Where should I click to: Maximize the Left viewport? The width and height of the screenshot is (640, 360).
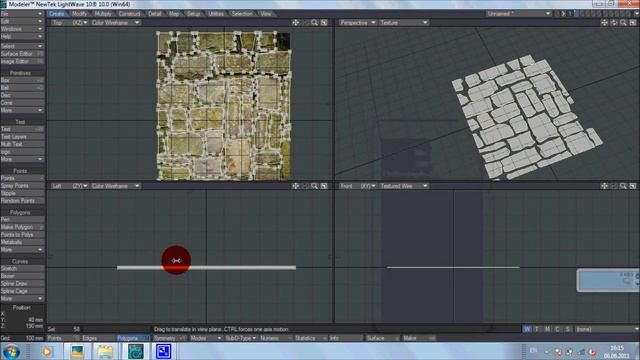pyautogui.click(x=324, y=186)
